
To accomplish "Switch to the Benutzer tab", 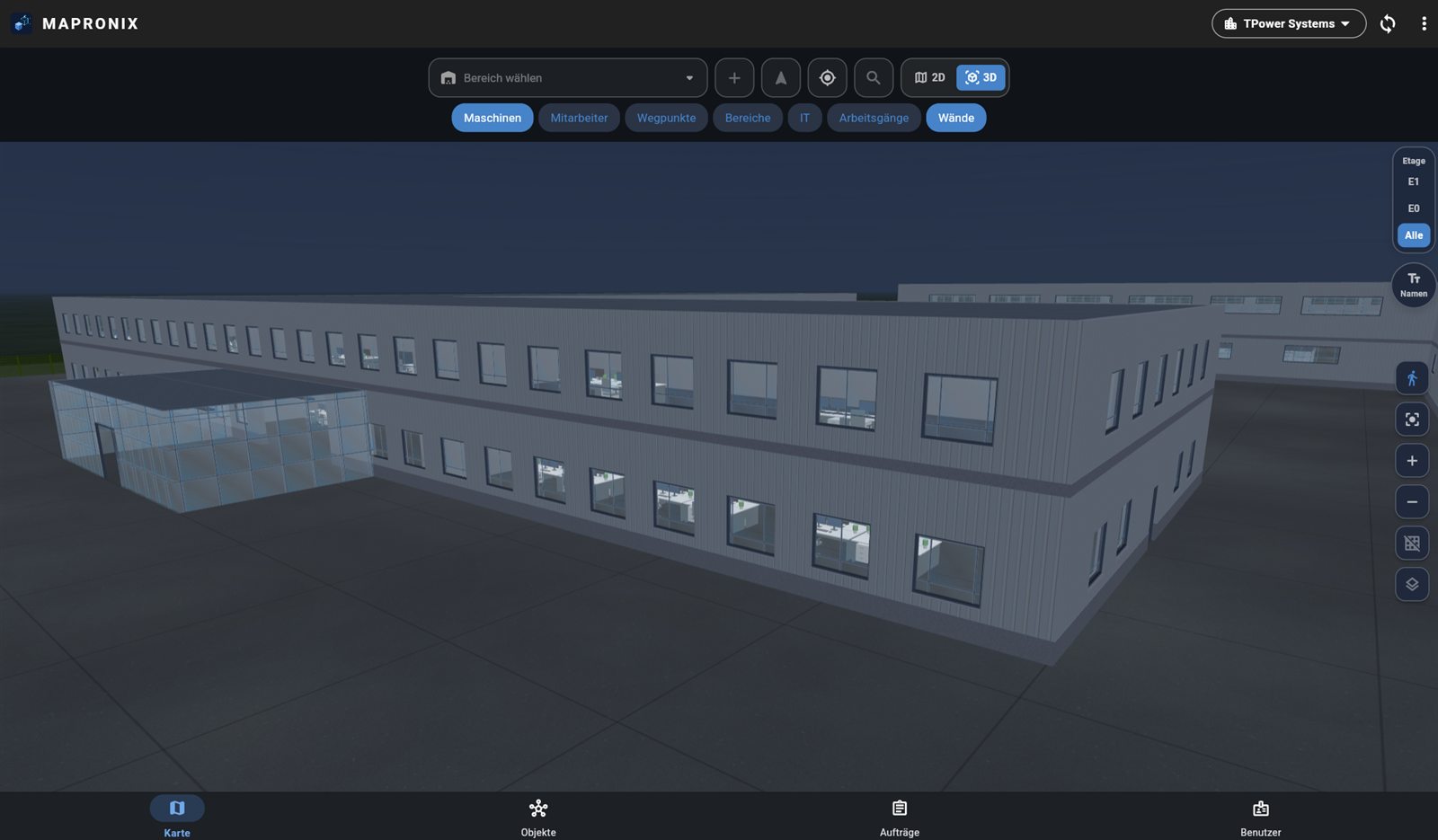I will (x=1261, y=818).
